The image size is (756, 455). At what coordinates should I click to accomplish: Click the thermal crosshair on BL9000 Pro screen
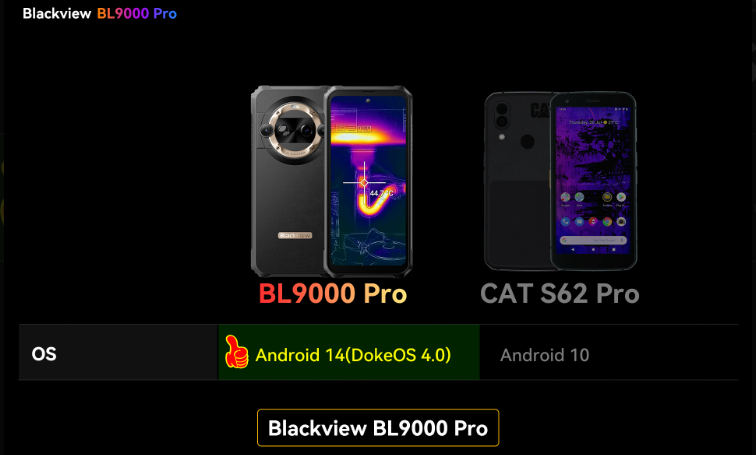364,183
